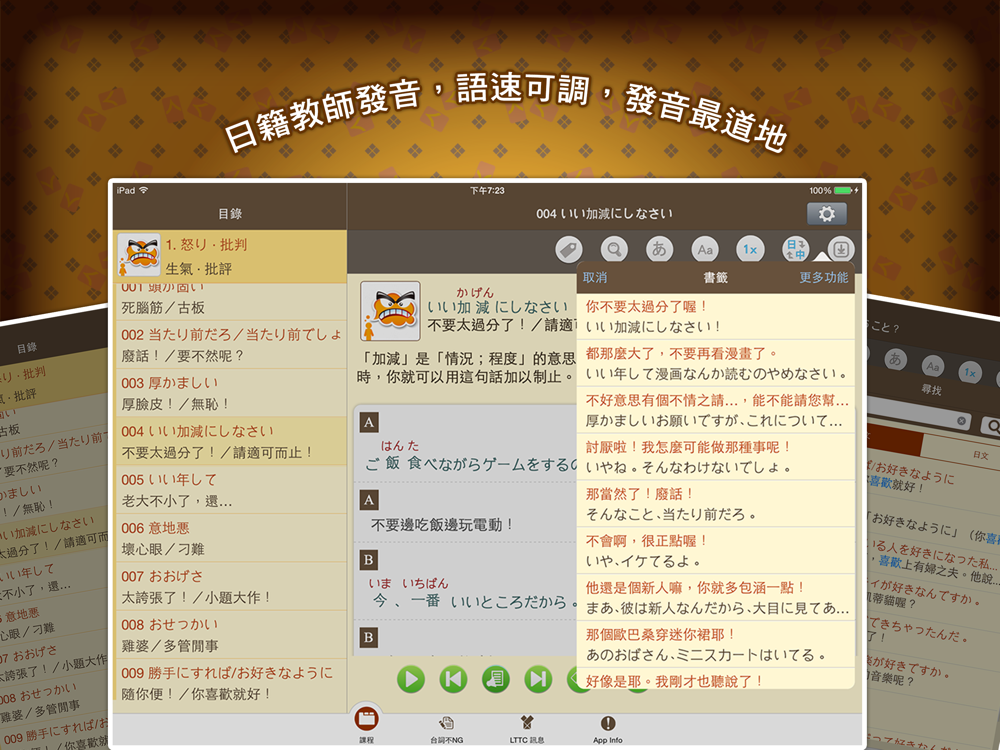Screen dimensions: 1000x750
Task: Switch to the 台詞不NG tab
Action: (446, 729)
